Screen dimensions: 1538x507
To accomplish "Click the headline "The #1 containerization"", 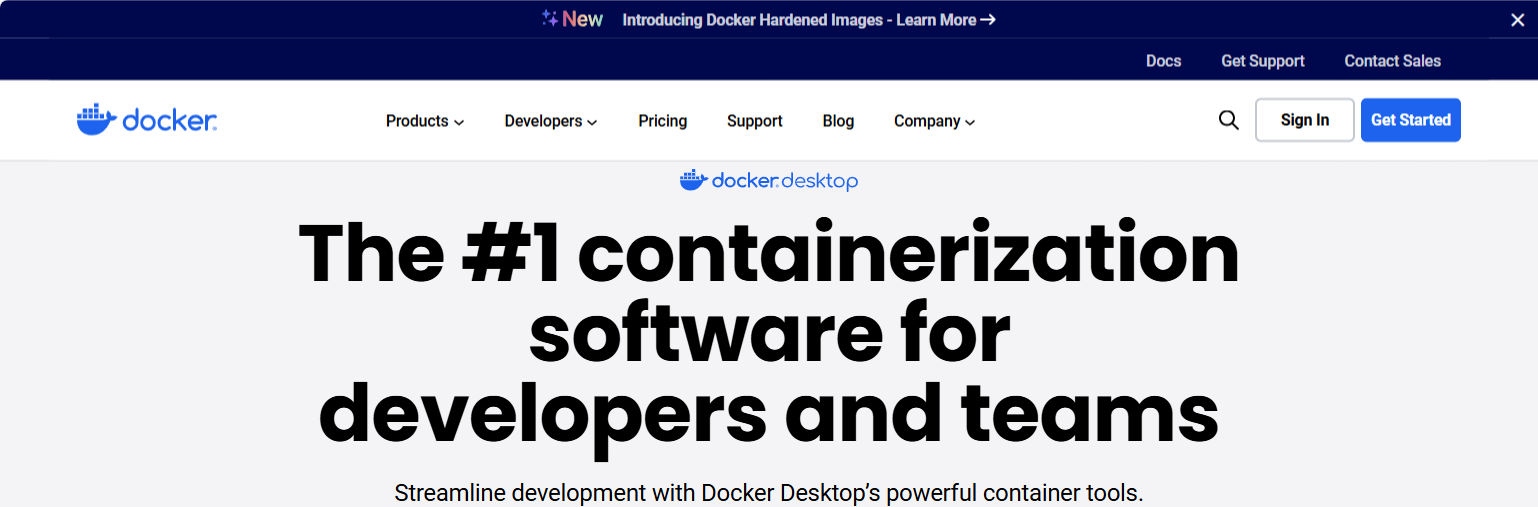I will click(769, 254).
